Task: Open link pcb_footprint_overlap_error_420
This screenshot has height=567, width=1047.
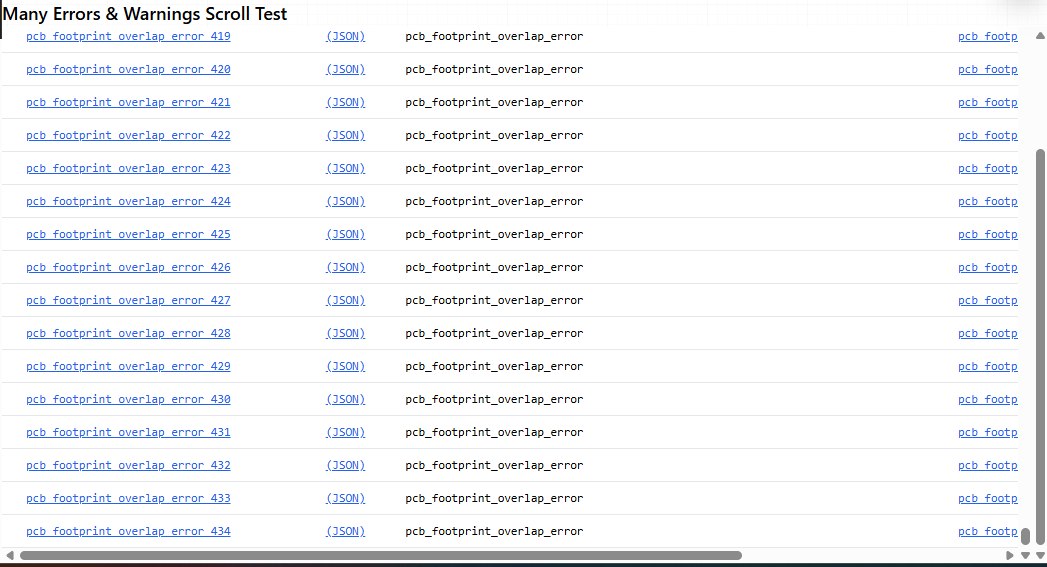Action: [x=128, y=69]
